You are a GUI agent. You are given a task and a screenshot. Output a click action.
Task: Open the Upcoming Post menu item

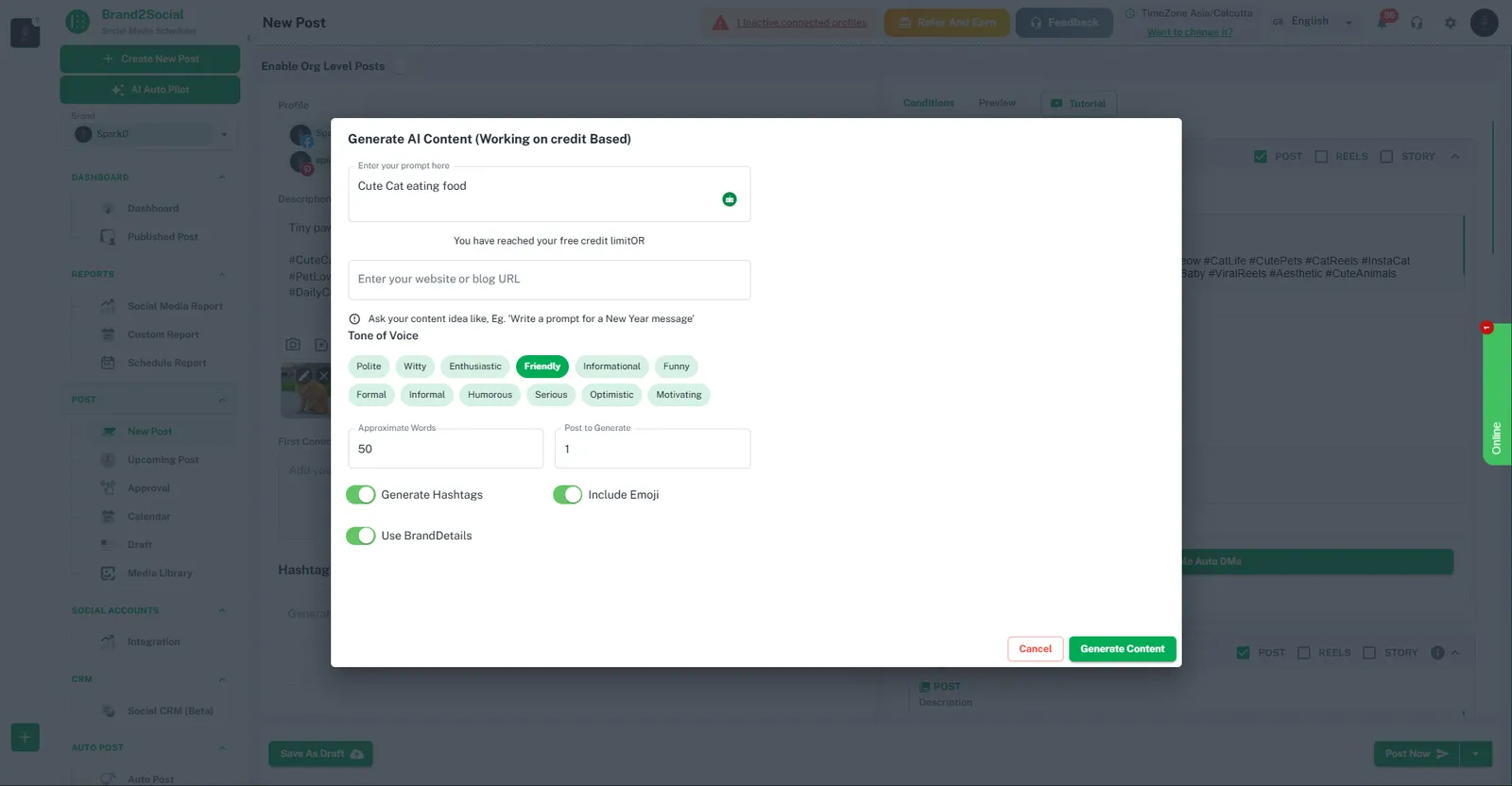click(163, 460)
